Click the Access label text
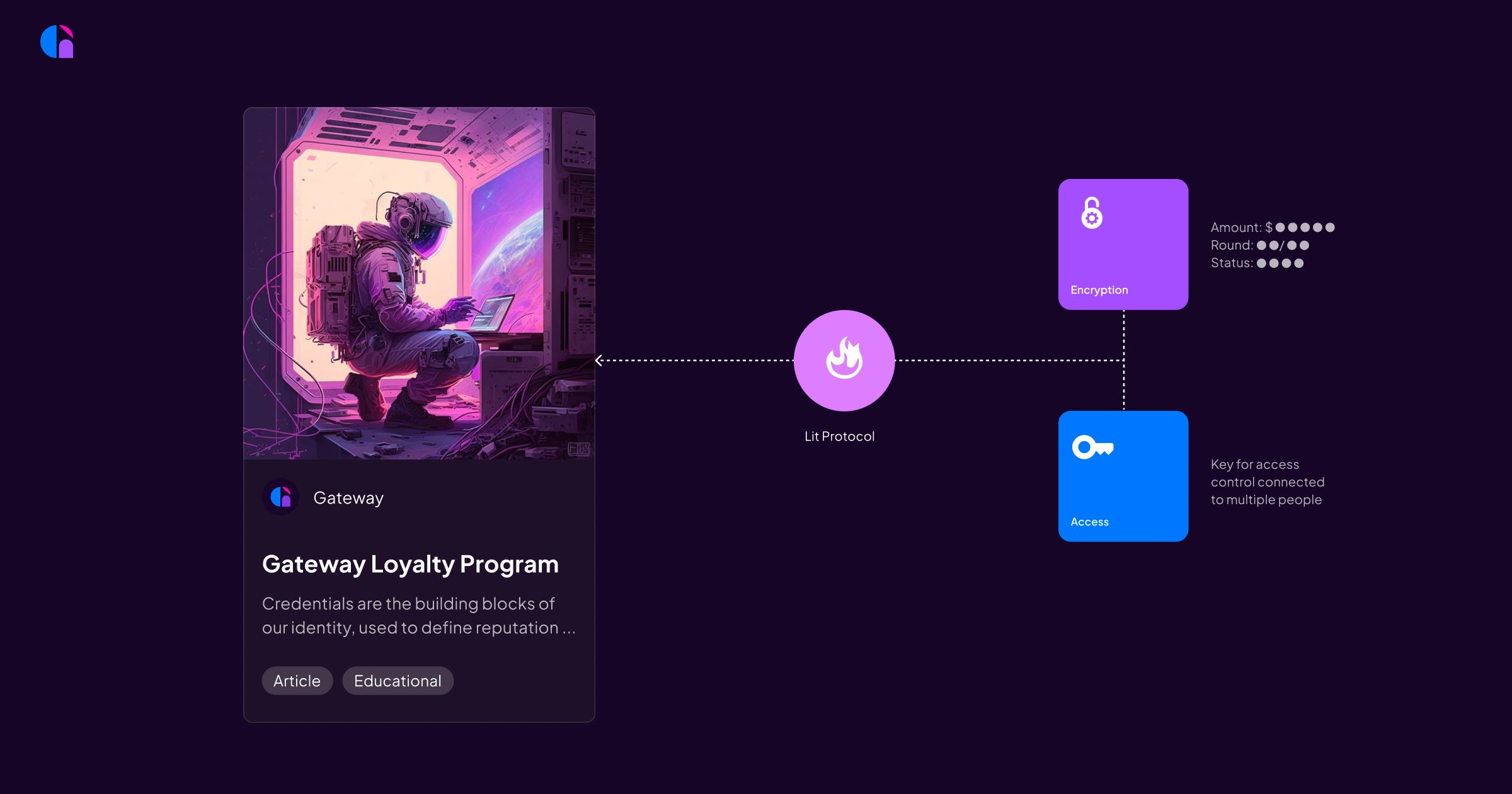 click(1089, 522)
